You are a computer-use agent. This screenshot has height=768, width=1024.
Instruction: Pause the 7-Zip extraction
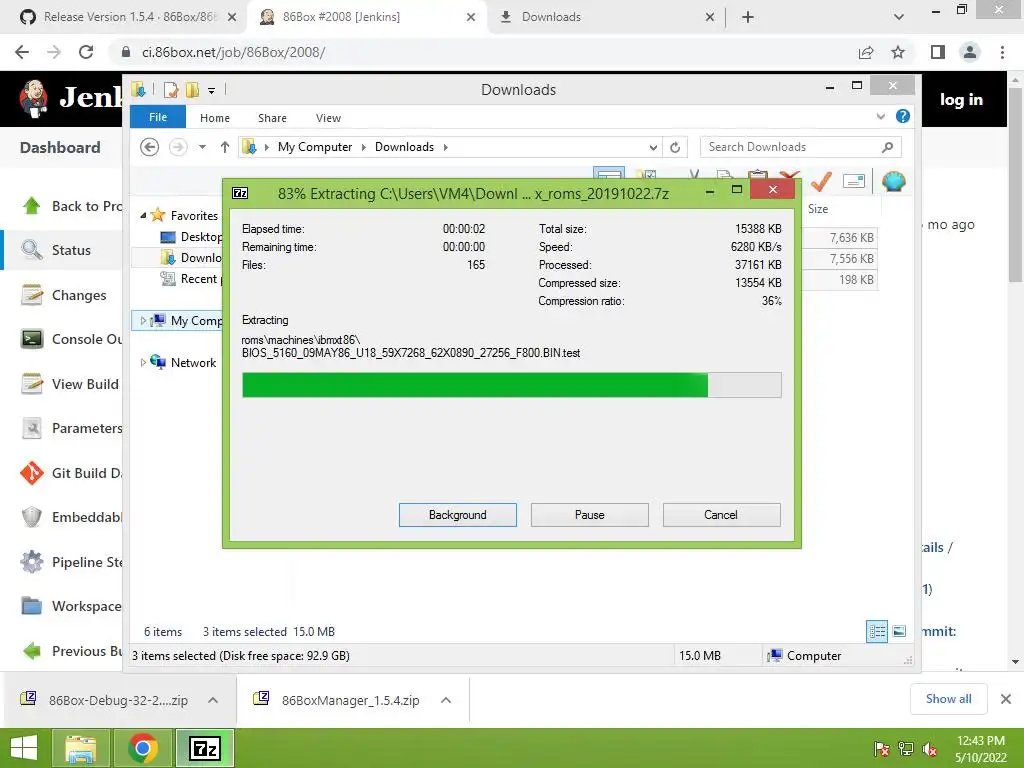point(589,515)
